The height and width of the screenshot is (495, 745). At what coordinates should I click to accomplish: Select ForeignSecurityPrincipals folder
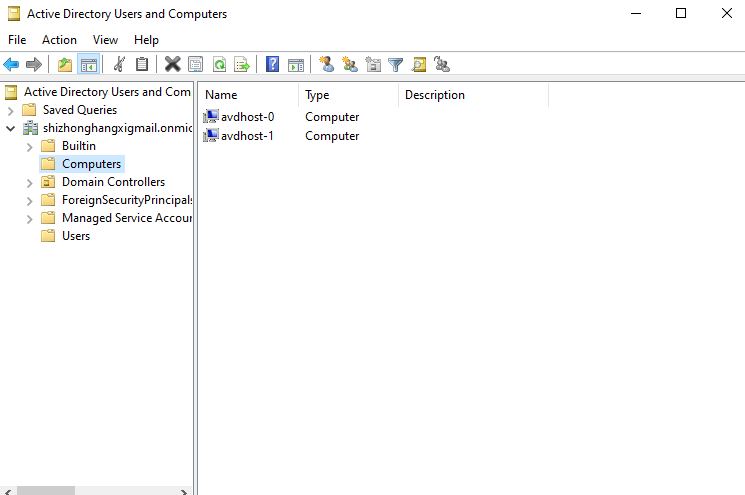pos(127,200)
